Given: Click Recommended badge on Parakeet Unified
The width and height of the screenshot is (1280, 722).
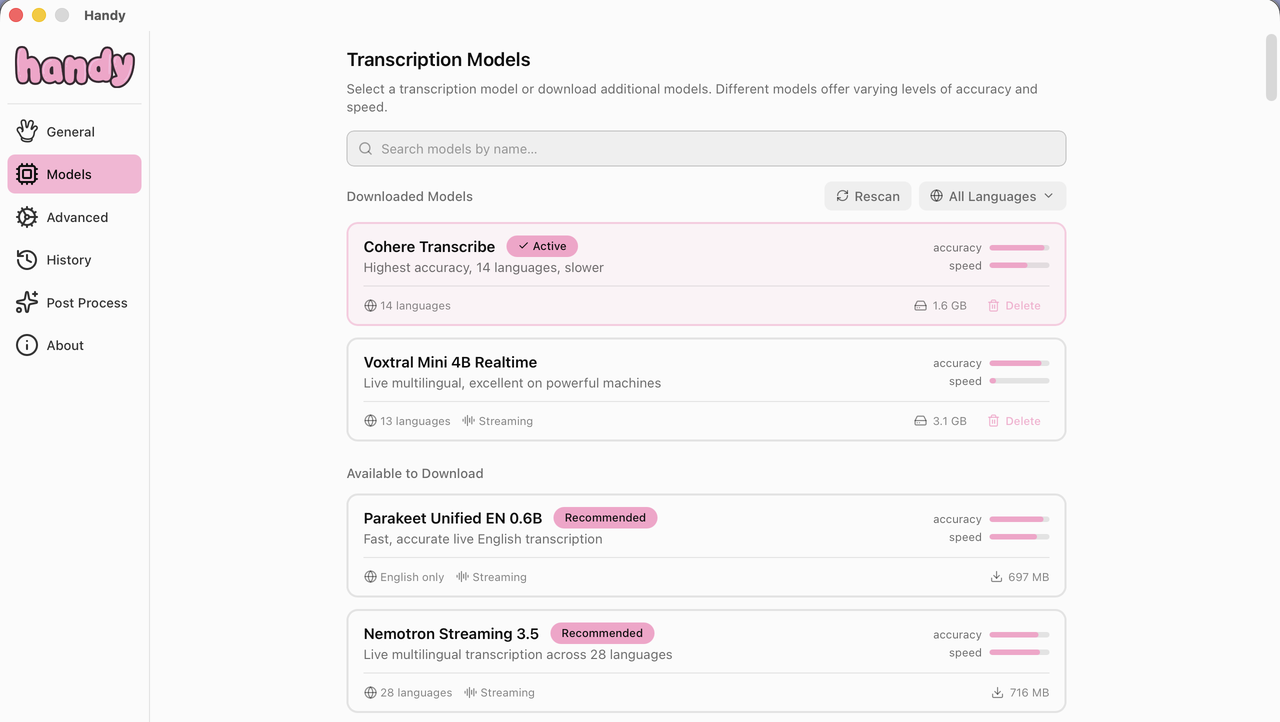Looking at the screenshot, I should tap(605, 518).
